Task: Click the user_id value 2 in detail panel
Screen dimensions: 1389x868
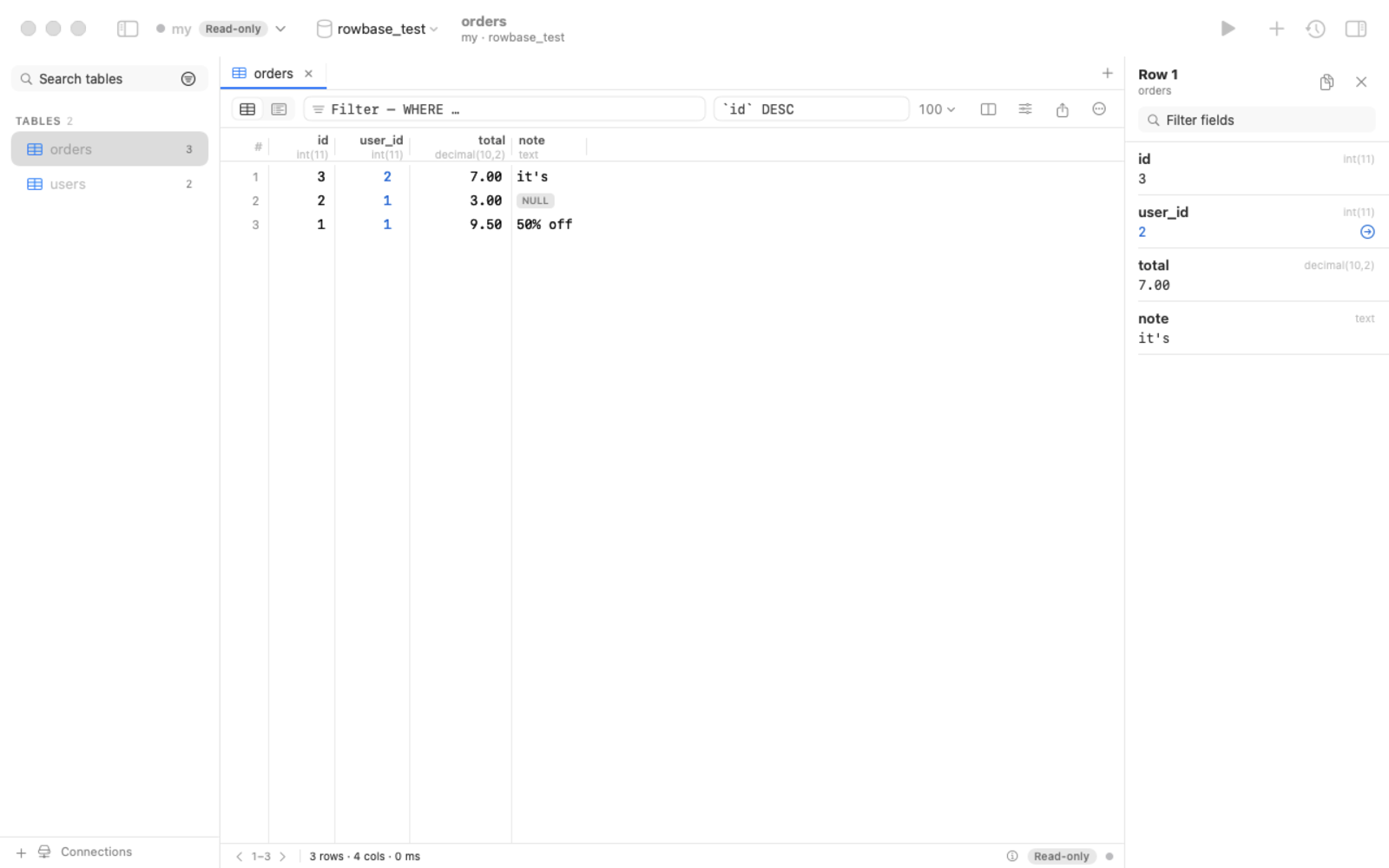Action: (1142, 232)
